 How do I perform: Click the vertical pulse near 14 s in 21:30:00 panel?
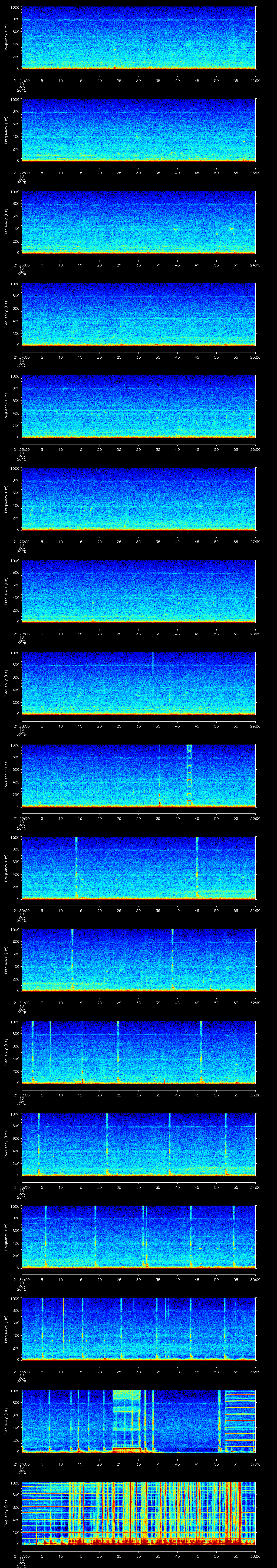76,868
